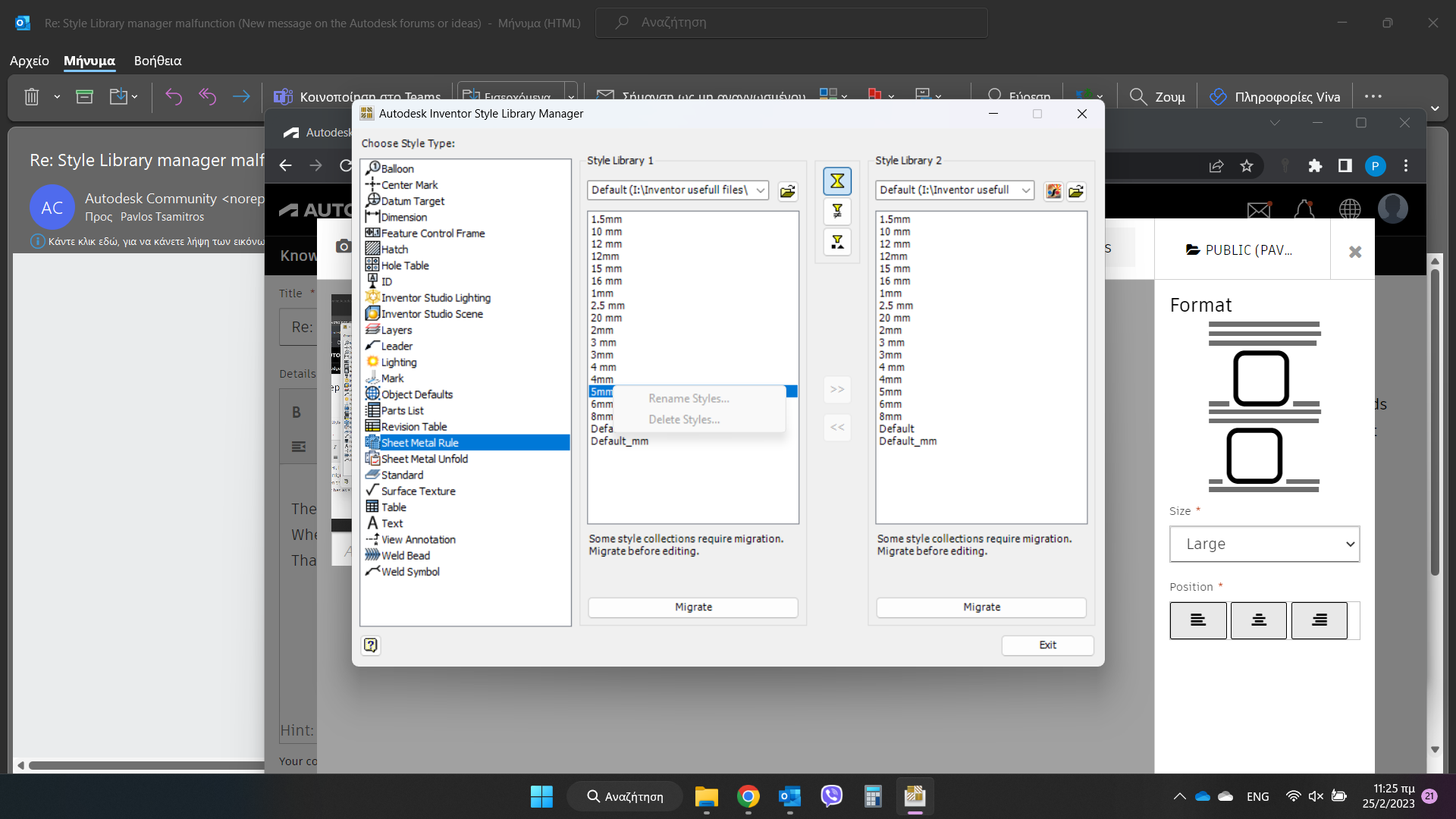Open the Style Library 2 path dropdown
This screenshot has height=819, width=1456.
click(x=1027, y=190)
